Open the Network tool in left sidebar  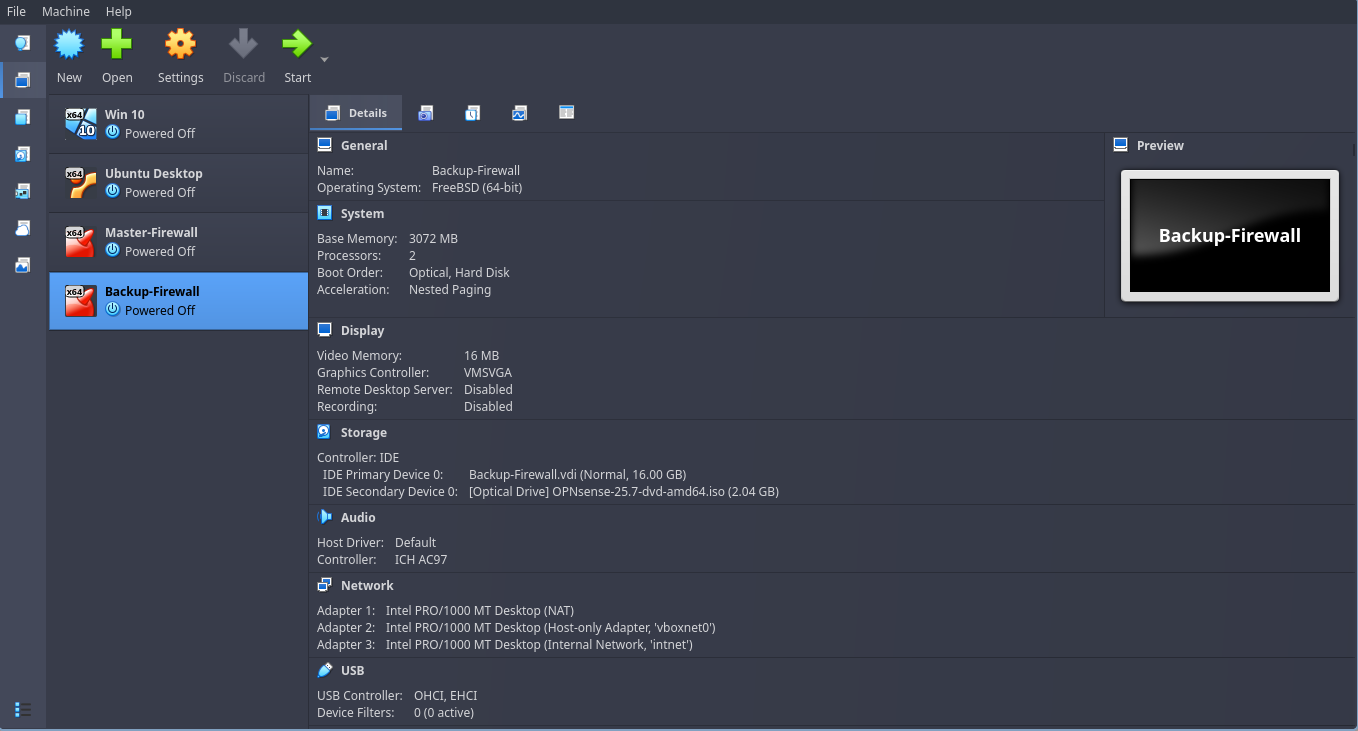pos(22,191)
